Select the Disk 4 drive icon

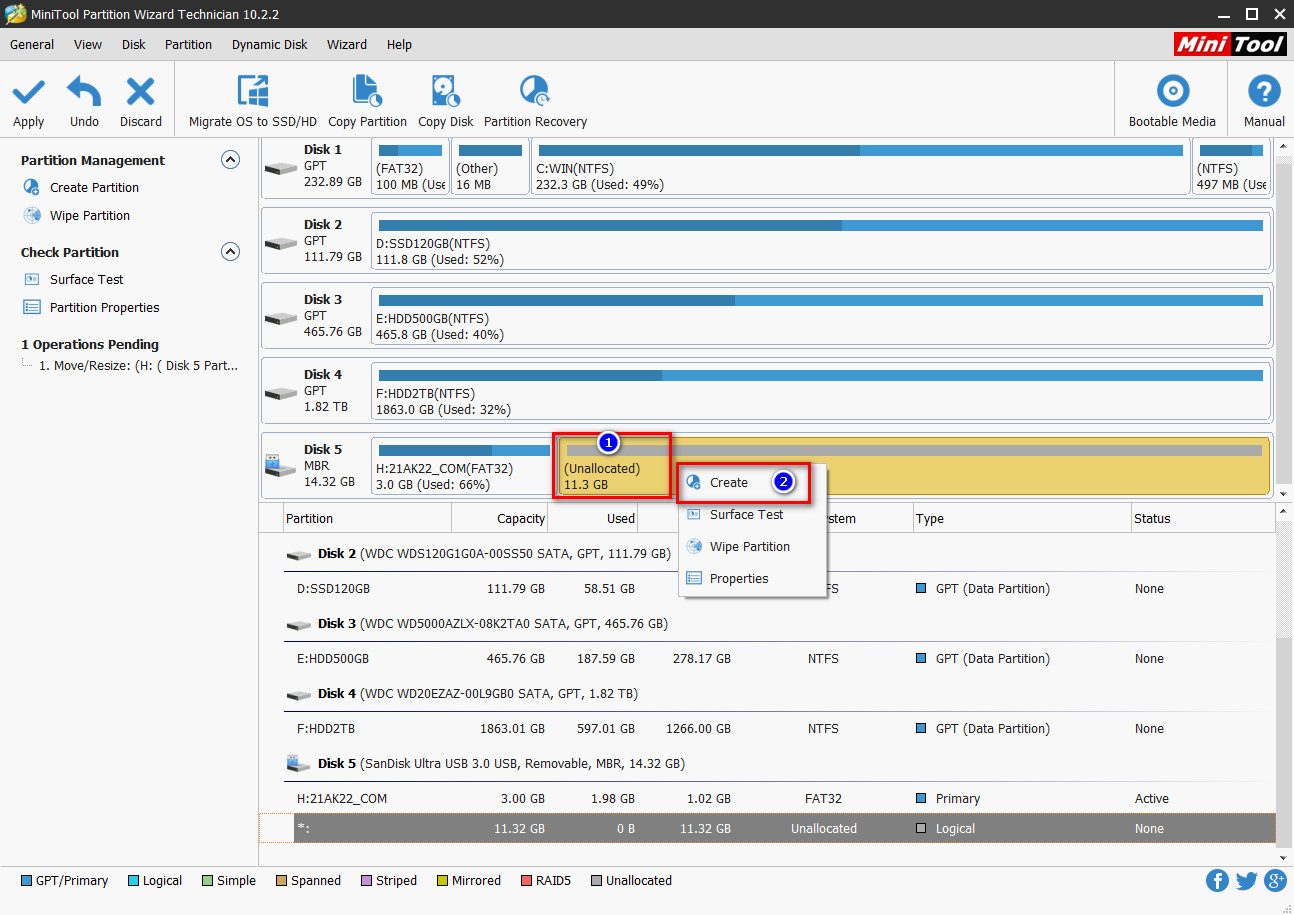point(280,393)
